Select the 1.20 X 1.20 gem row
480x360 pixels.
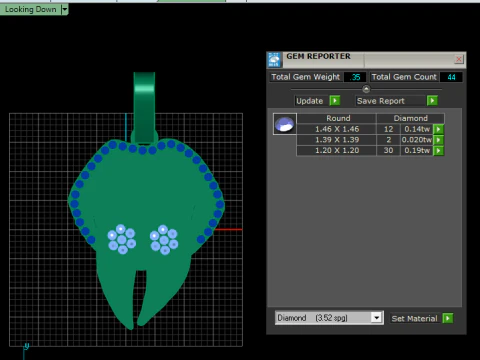(x=370, y=150)
